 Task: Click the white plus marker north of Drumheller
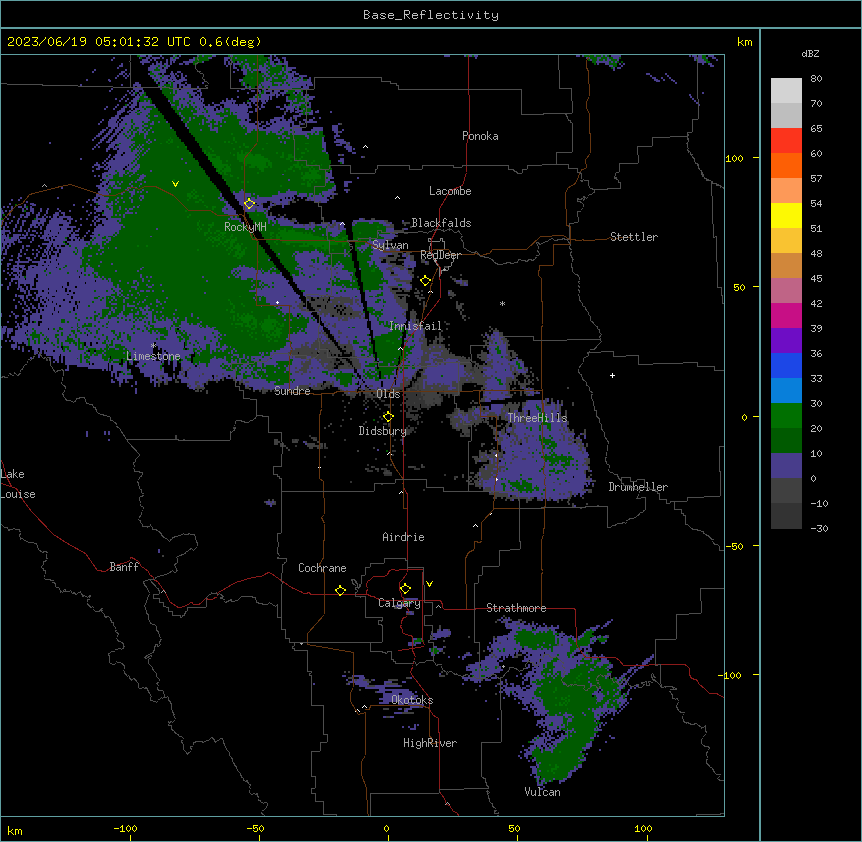(612, 375)
